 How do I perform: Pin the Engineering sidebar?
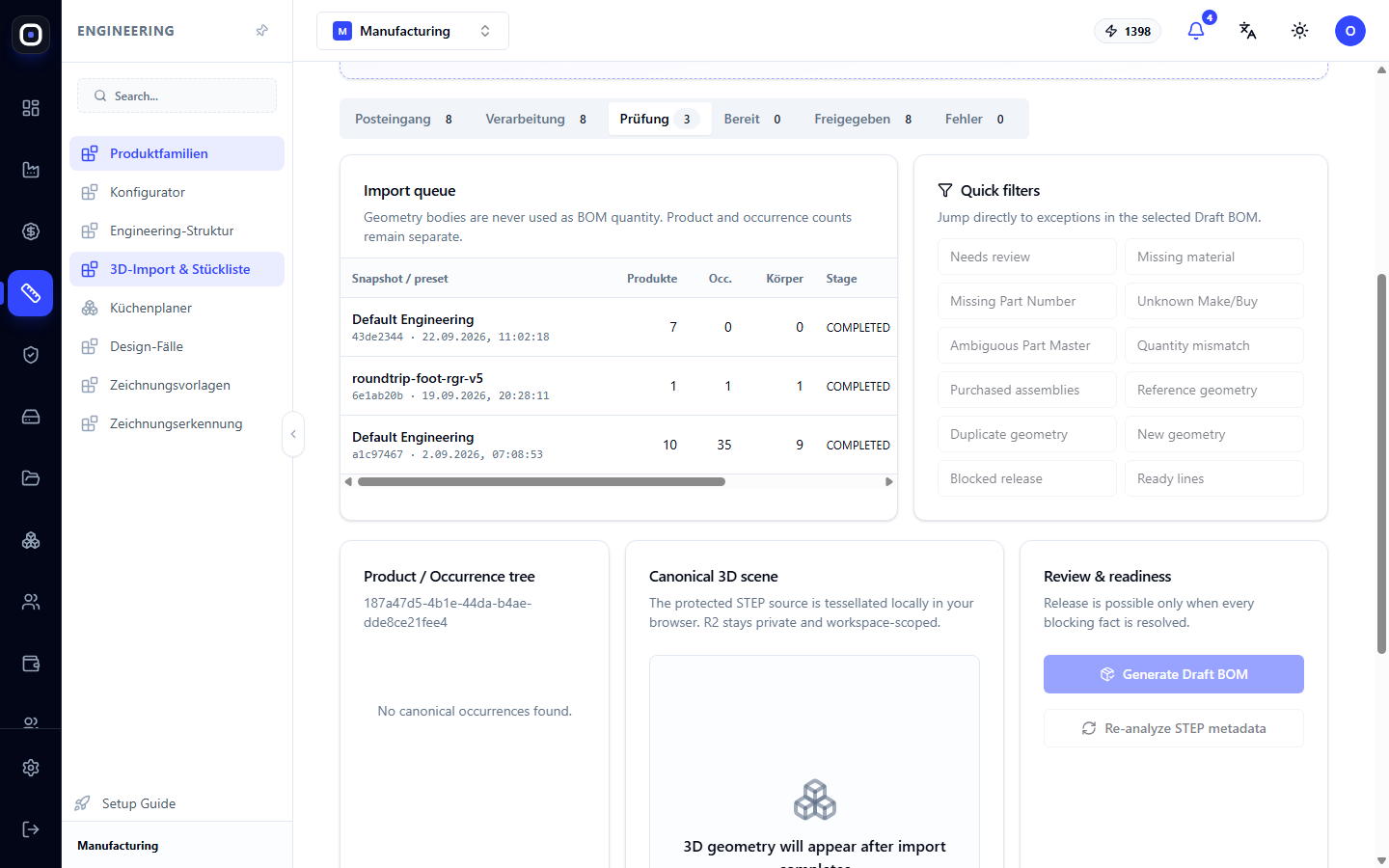pyautogui.click(x=261, y=31)
